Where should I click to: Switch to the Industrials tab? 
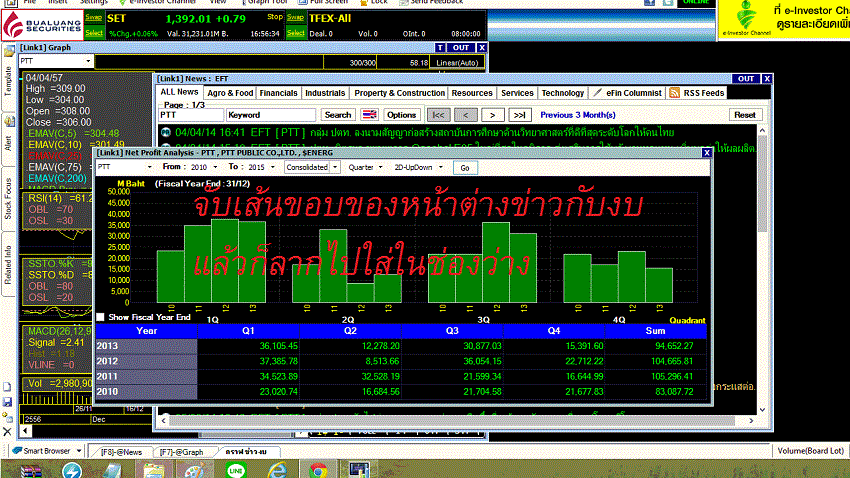[x=325, y=93]
